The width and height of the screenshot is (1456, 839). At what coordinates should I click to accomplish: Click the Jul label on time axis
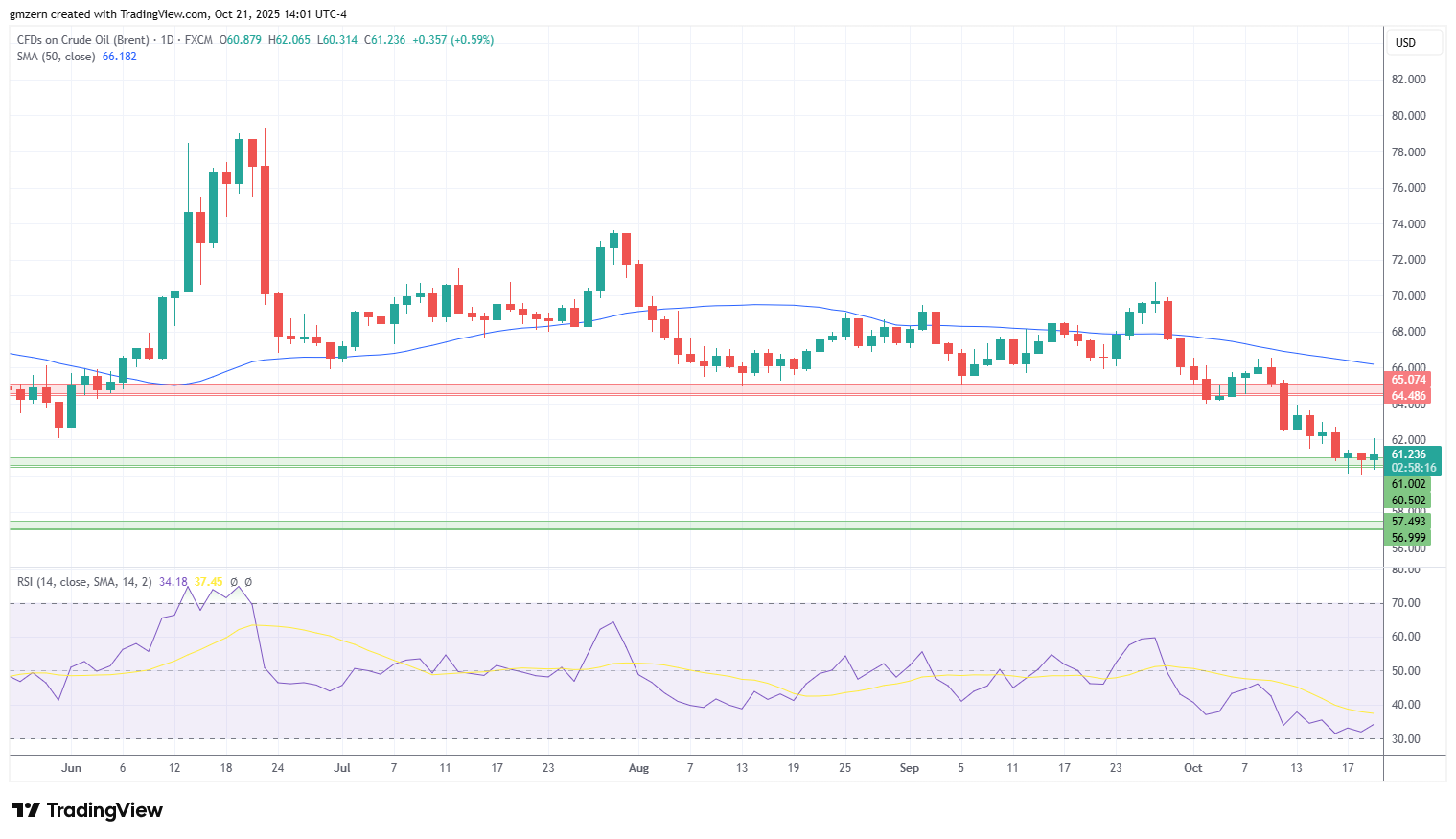pyautogui.click(x=342, y=768)
